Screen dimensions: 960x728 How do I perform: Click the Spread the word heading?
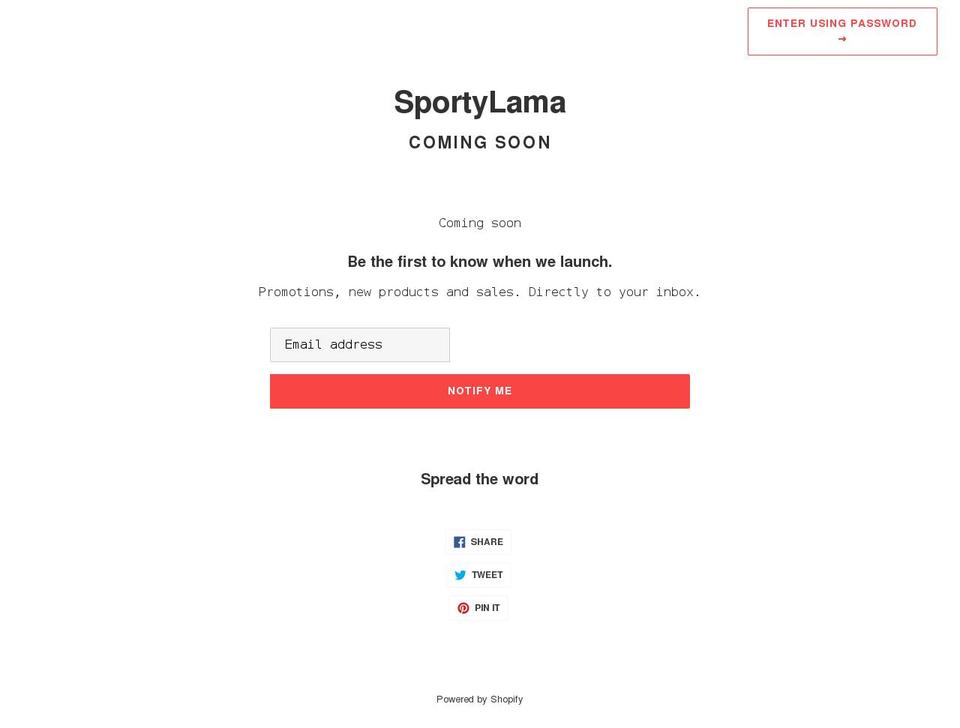pos(479,479)
